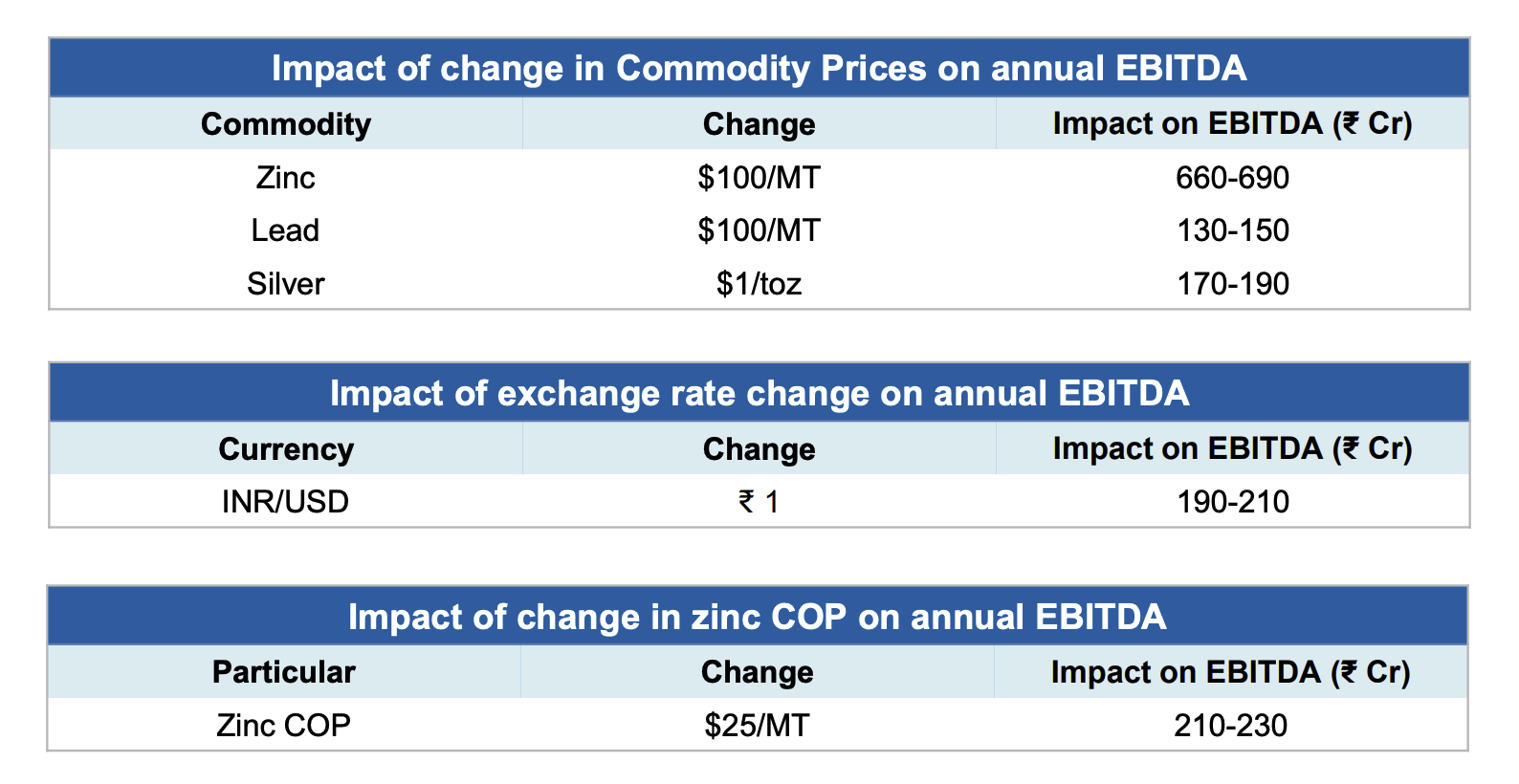
Task: Click the 130-150 EBITDA impact value
Action: click(x=1232, y=230)
